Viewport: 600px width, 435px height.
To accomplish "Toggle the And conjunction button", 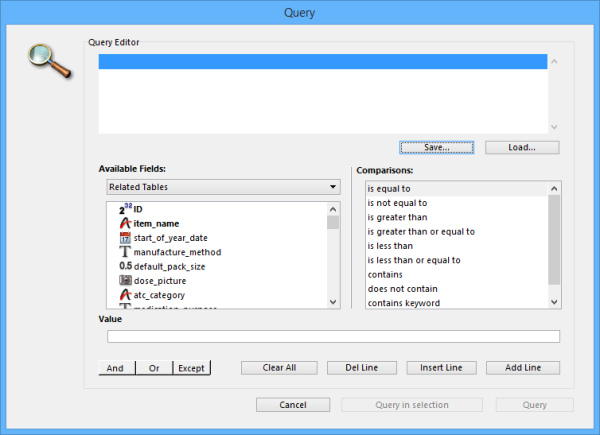I will tap(115, 368).
